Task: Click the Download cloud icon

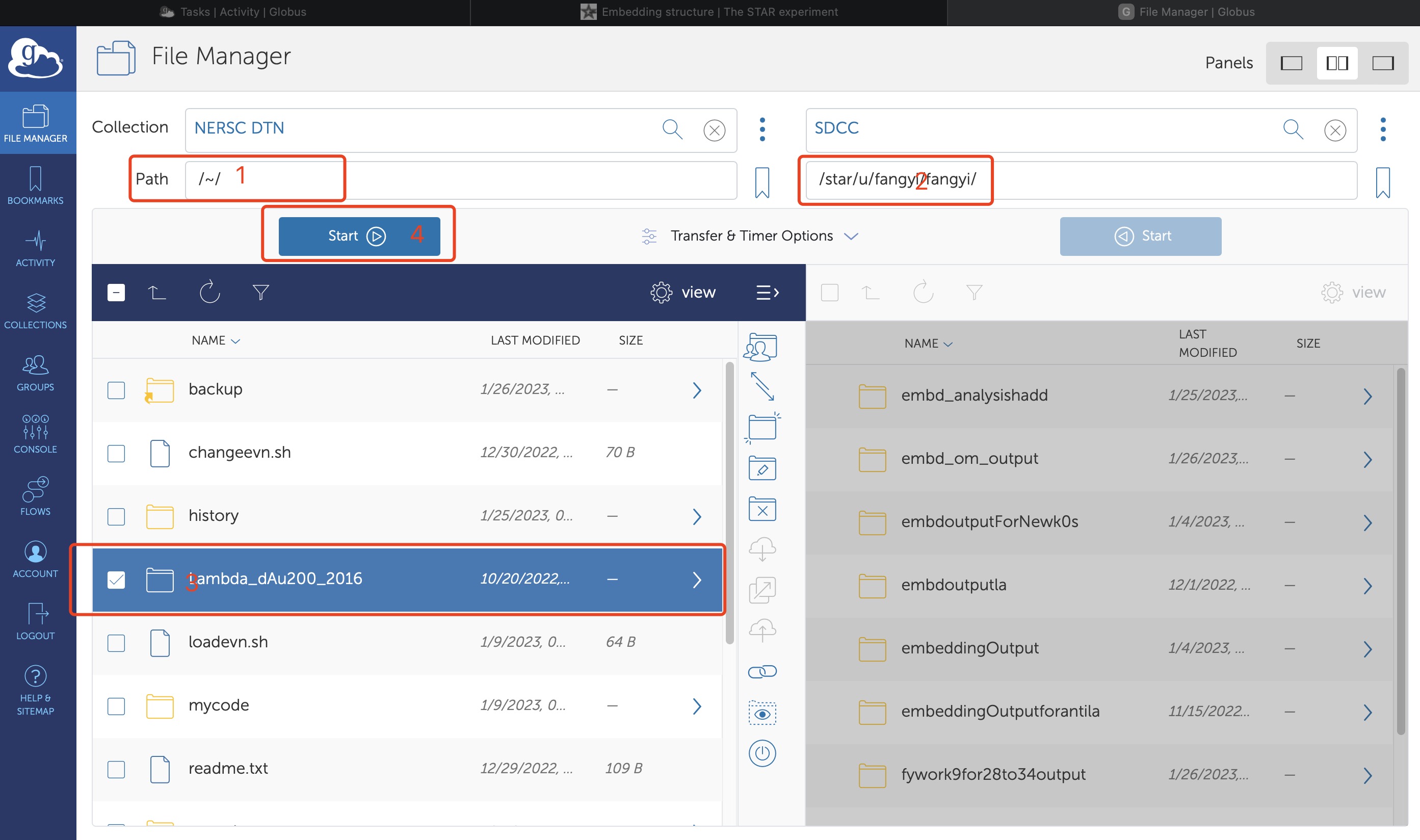Action: (x=762, y=549)
